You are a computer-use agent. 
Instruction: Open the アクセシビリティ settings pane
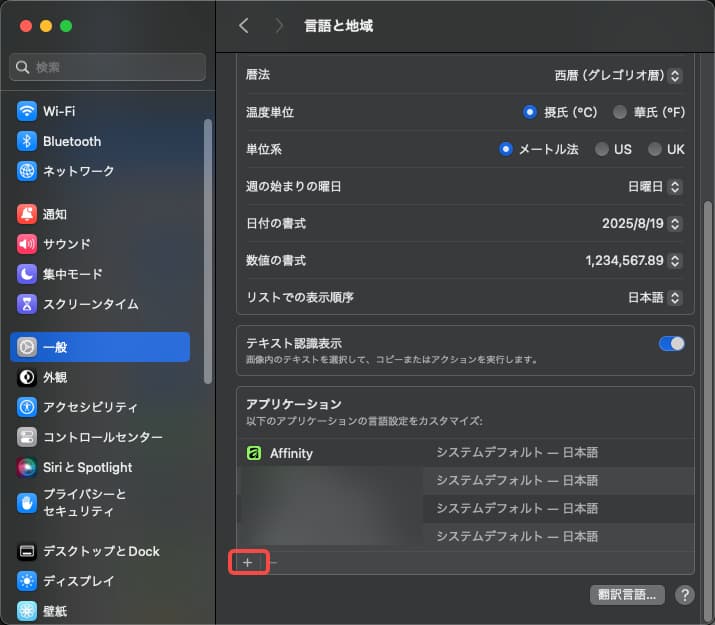click(x=100, y=407)
